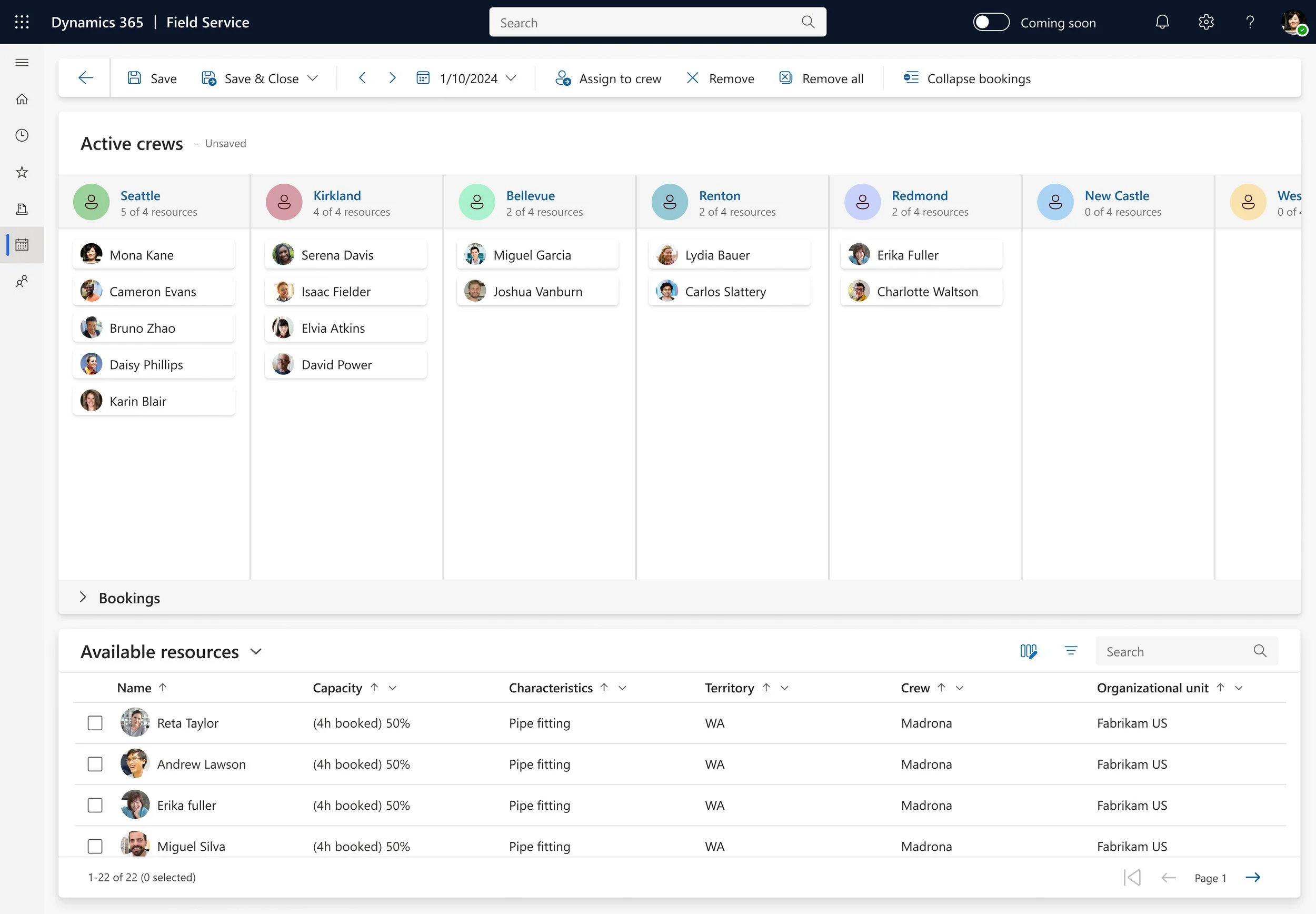Open Pinned favorites star icon
The image size is (1316, 914).
(22, 172)
